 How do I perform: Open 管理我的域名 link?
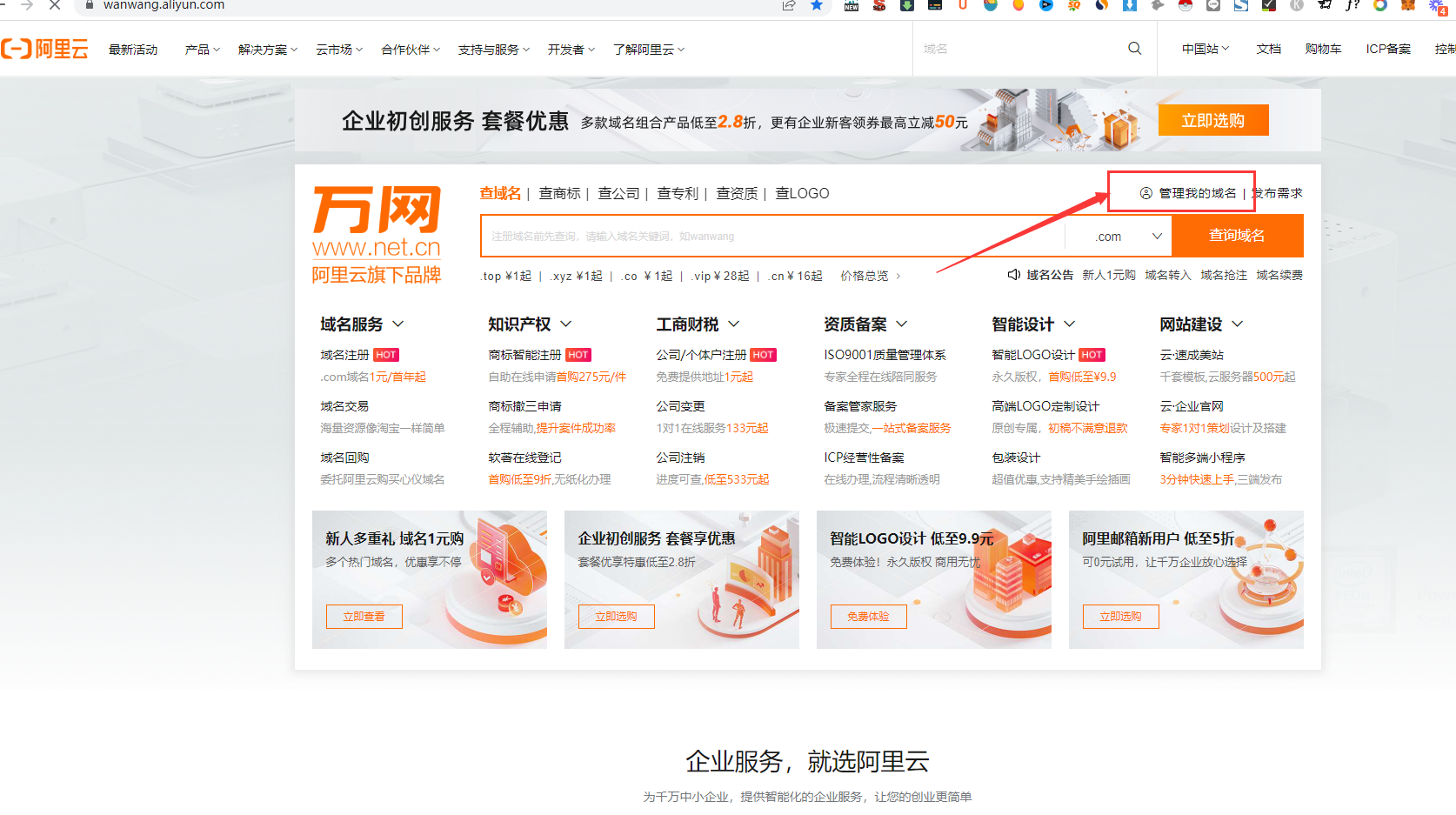(x=1197, y=193)
